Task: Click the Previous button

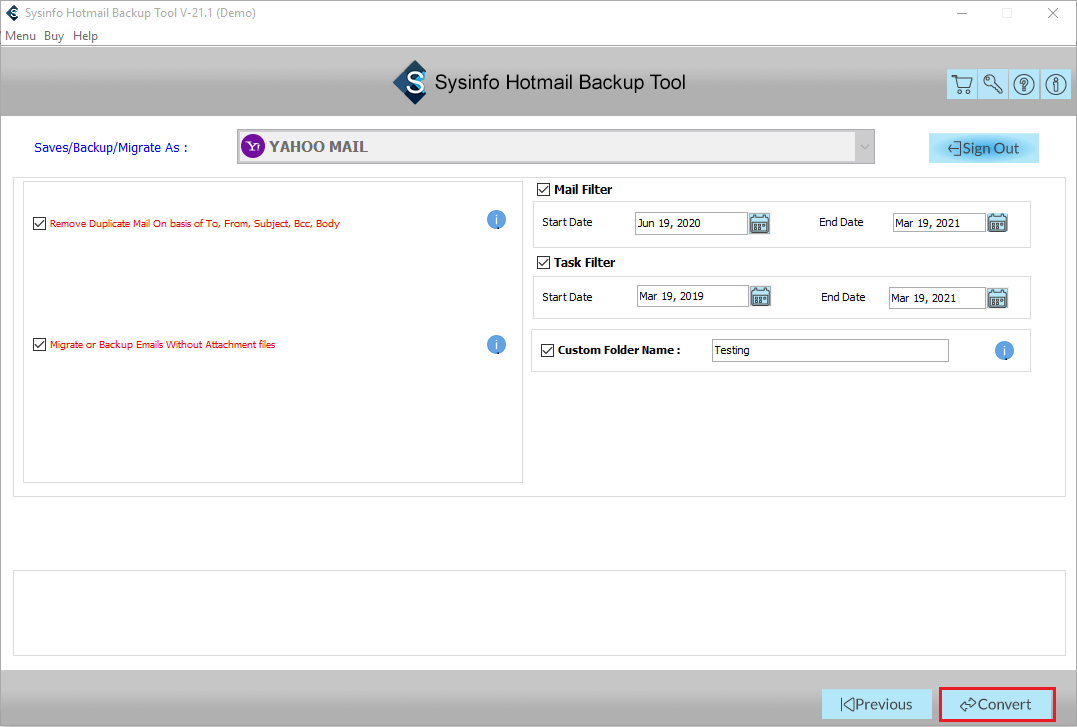Action: click(876, 704)
